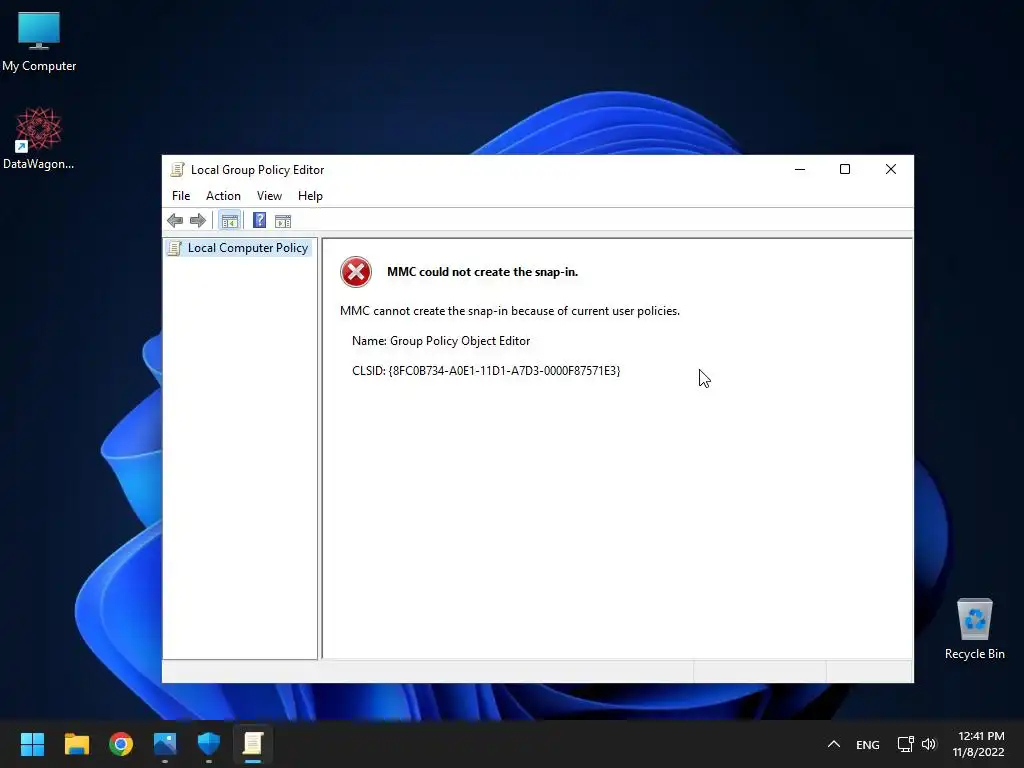1024x768 pixels.
Task: Click "Name: Group Policy Object Editor" line
Action: coord(441,341)
